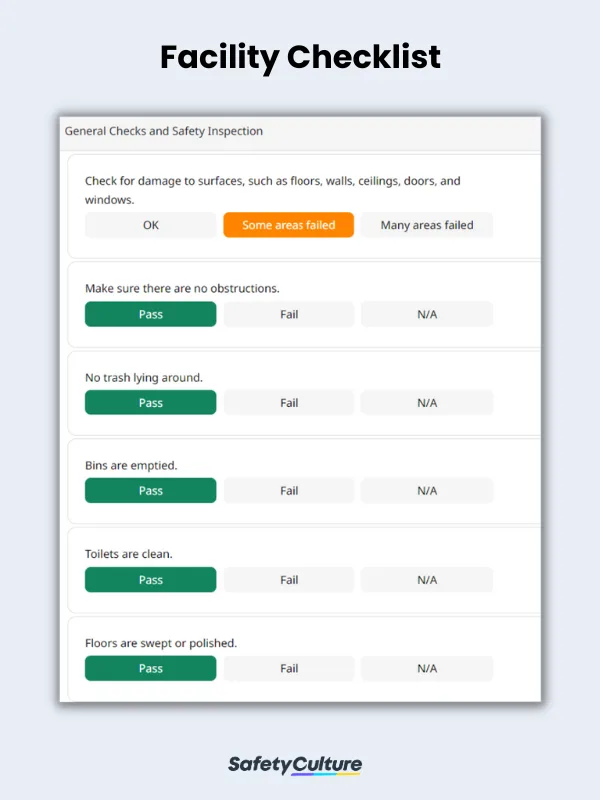Select 'Many areas failed' option
This screenshot has height=800, width=600.
(x=427, y=225)
